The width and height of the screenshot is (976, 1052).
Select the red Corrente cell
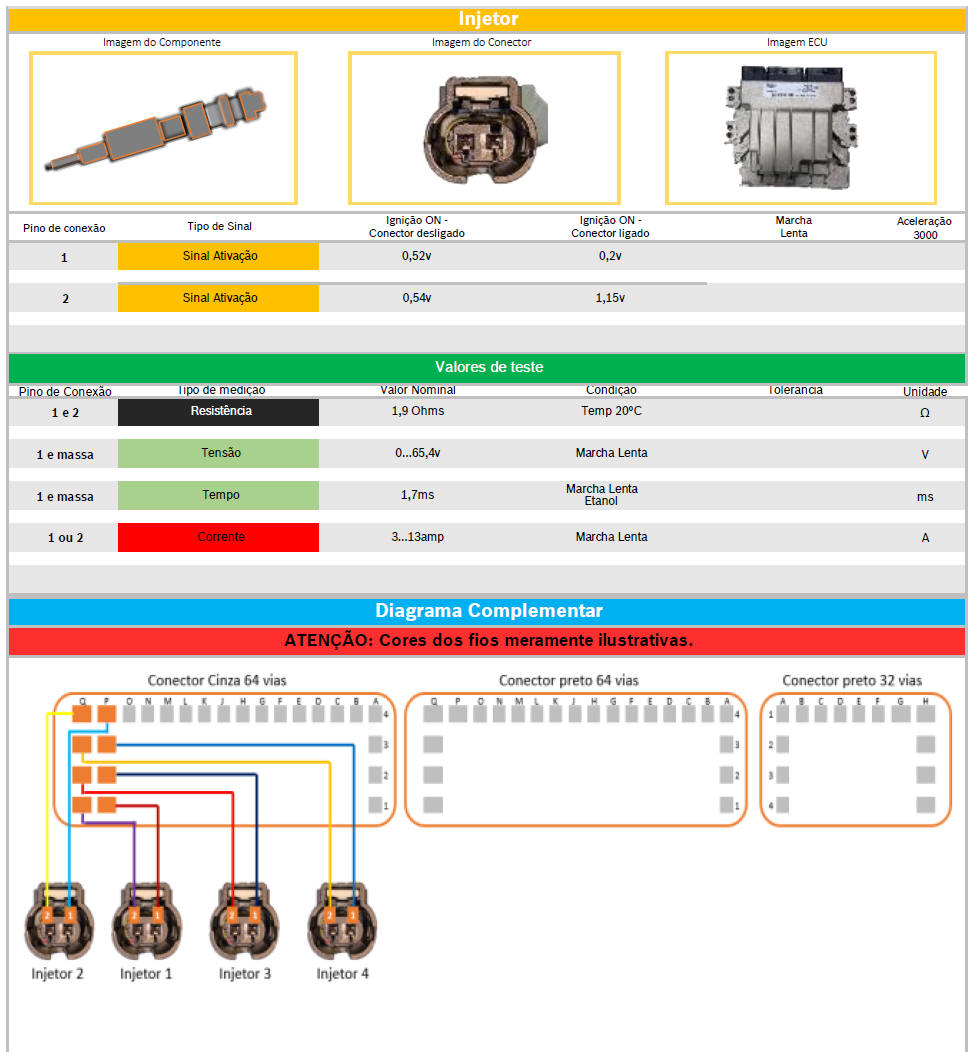218,537
